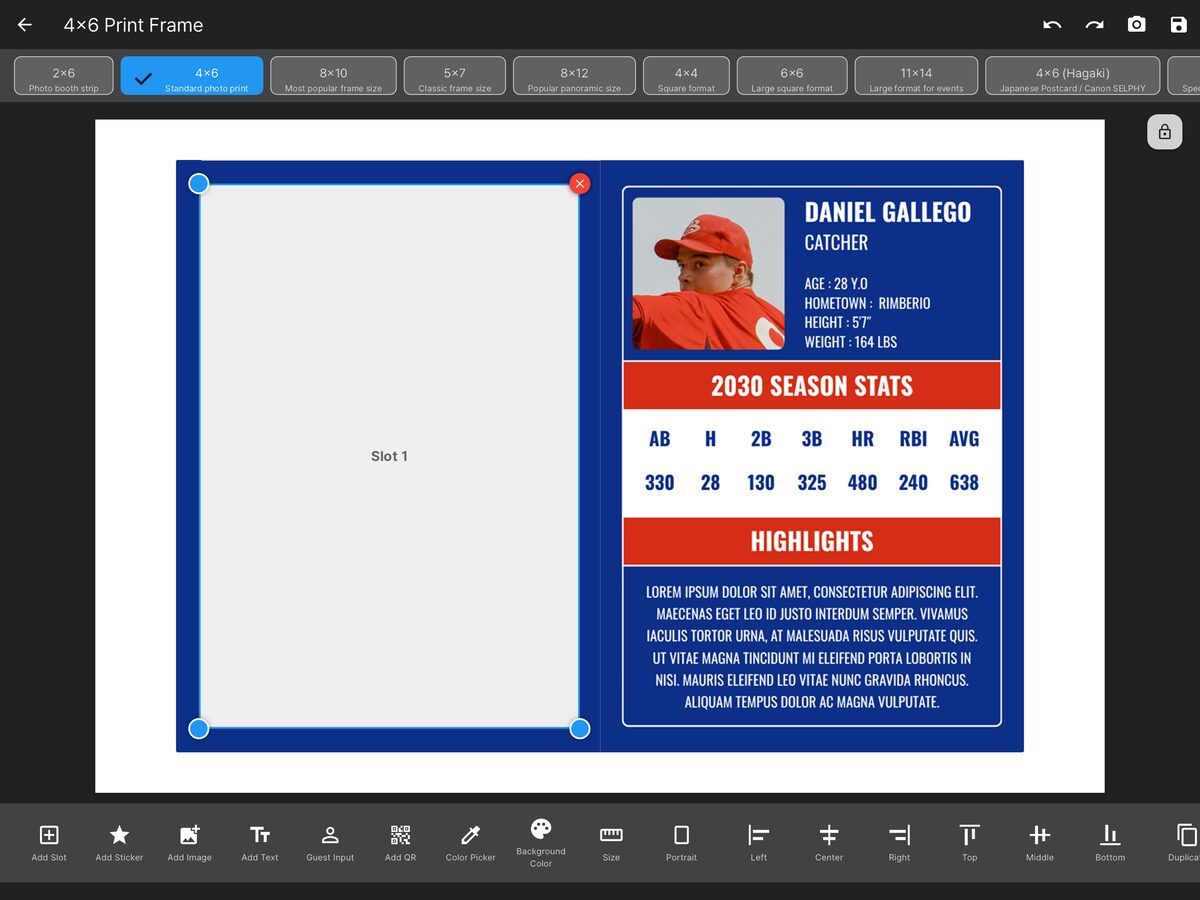Image resolution: width=1200 pixels, height=900 pixels.
Task: Delete Slot 1 with red X handle
Action: pyautogui.click(x=580, y=184)
